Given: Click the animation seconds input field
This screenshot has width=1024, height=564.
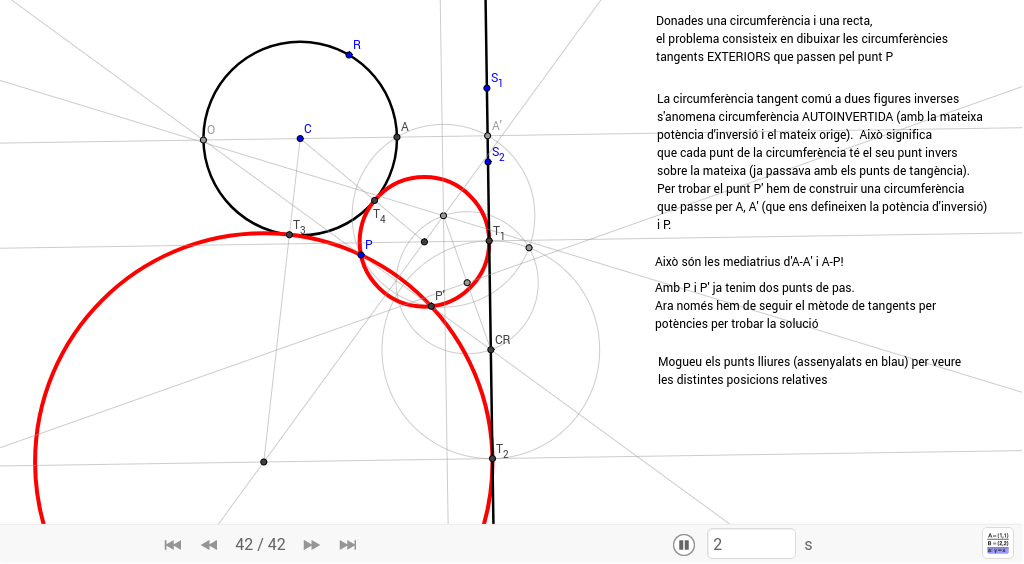Looking at the screenshot, I should coord(751,544).
